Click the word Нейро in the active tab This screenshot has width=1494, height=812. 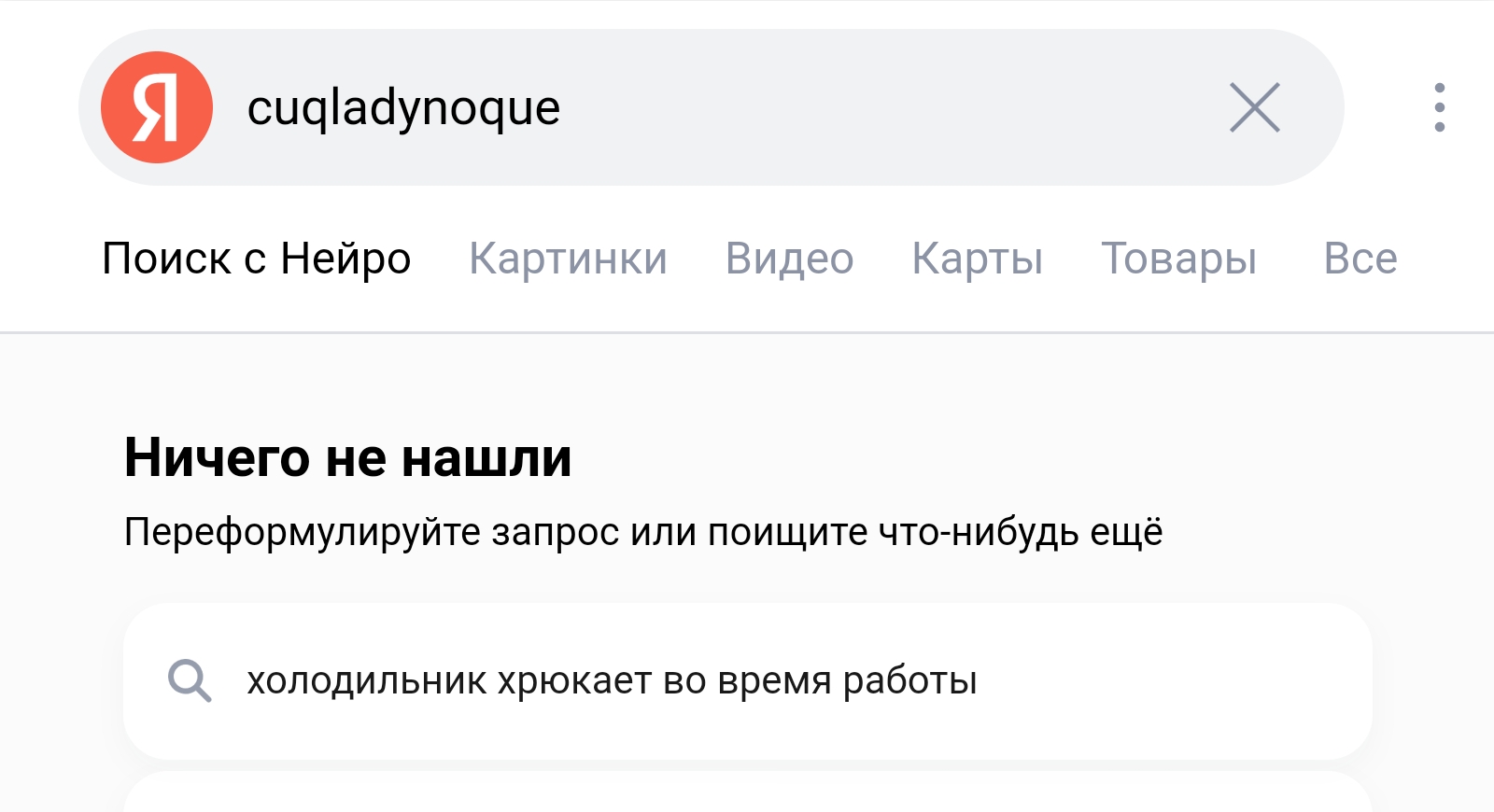click(345, 259)
